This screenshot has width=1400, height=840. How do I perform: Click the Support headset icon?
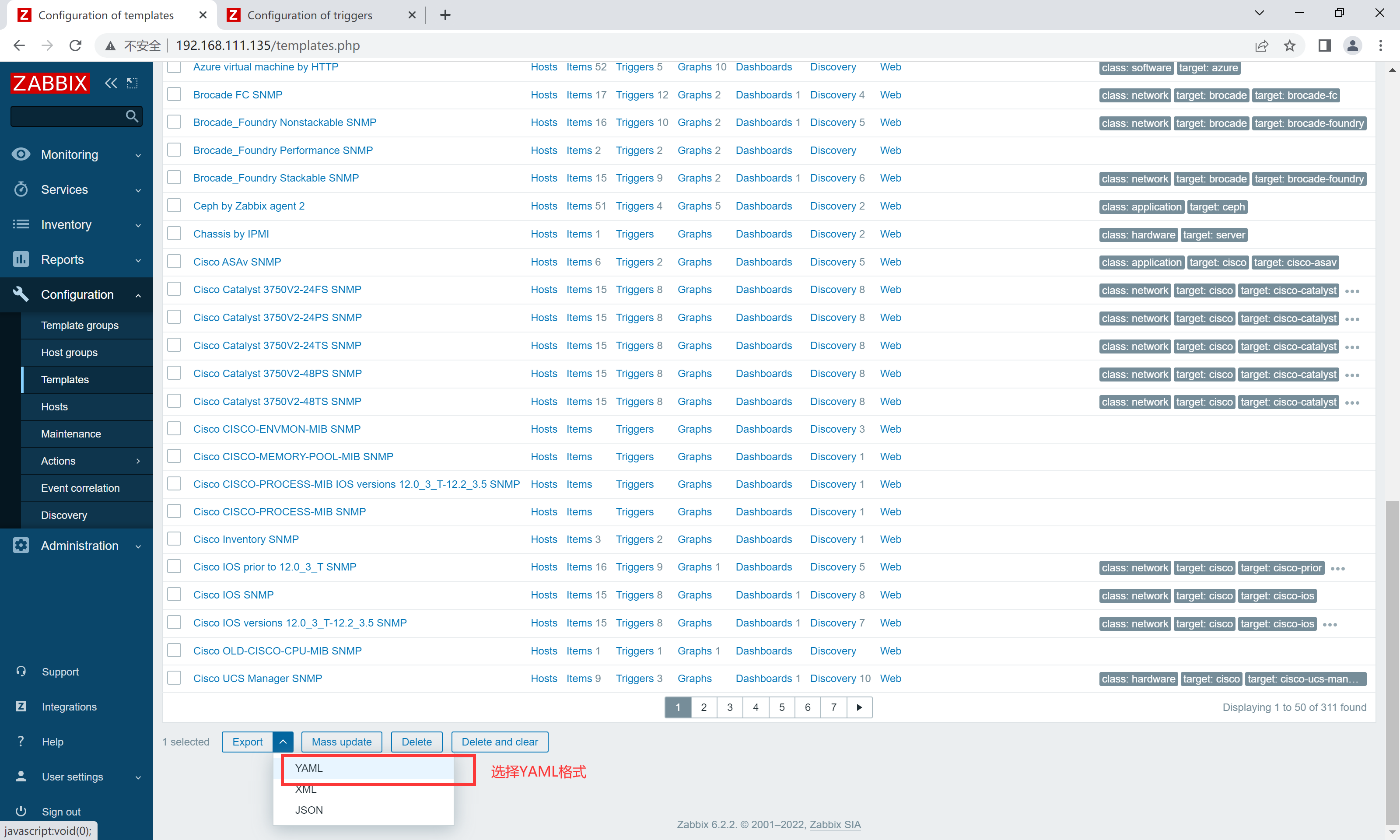click(x=21, y=671)
